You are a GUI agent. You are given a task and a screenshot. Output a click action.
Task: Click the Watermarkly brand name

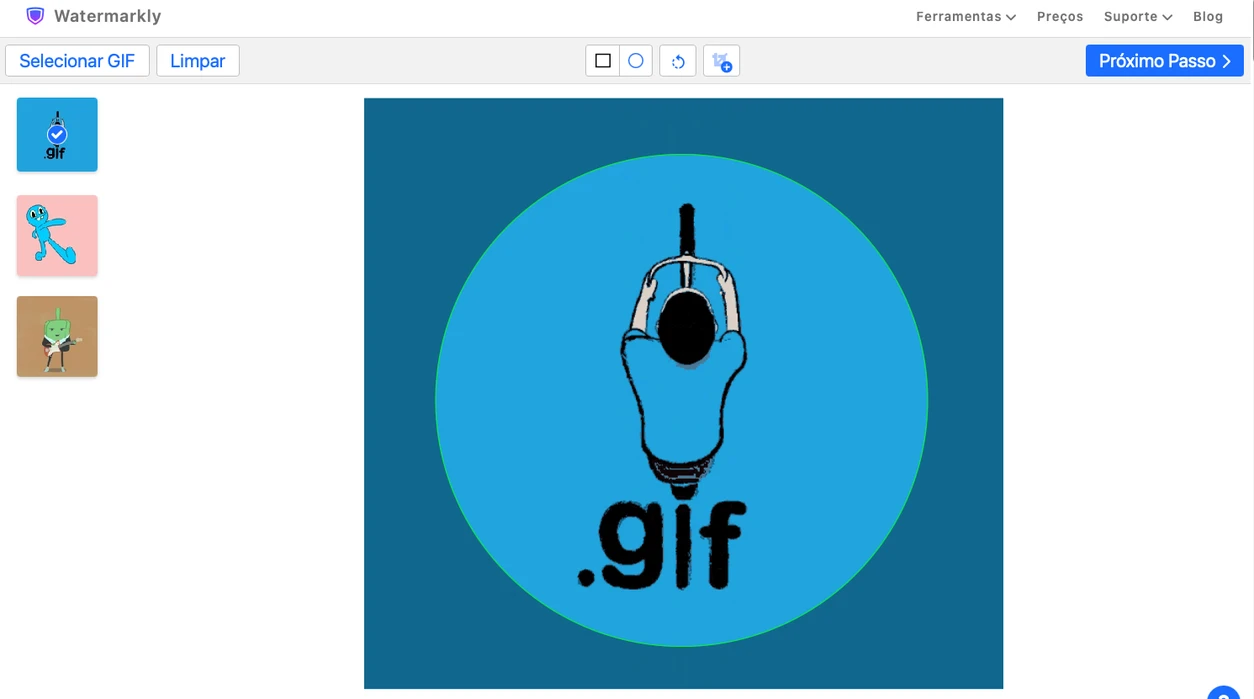107,16
